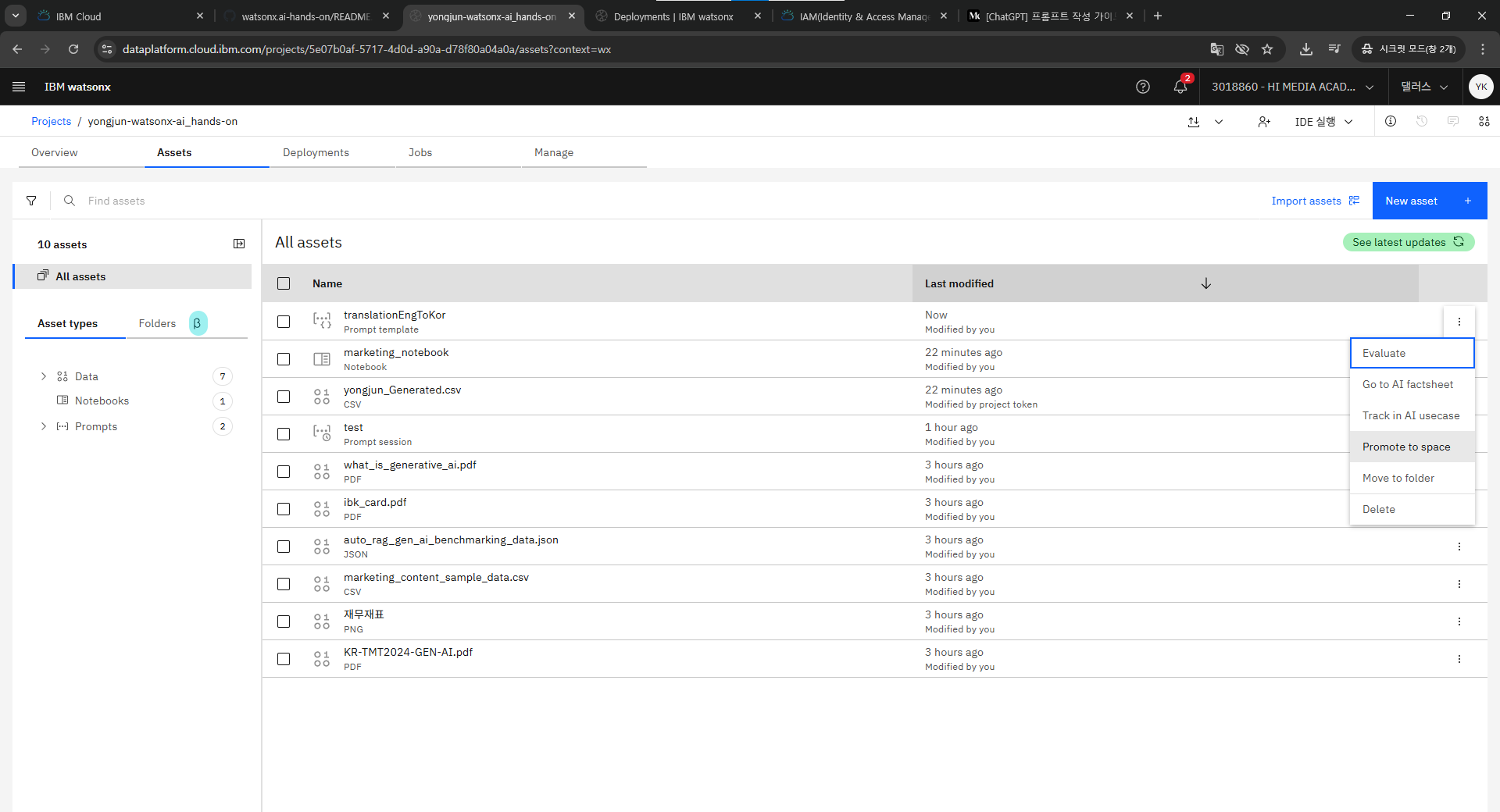The image size is (1500, 812).
Task: Check the translationEngToKor row checkbox
Action: coord(284,322)
